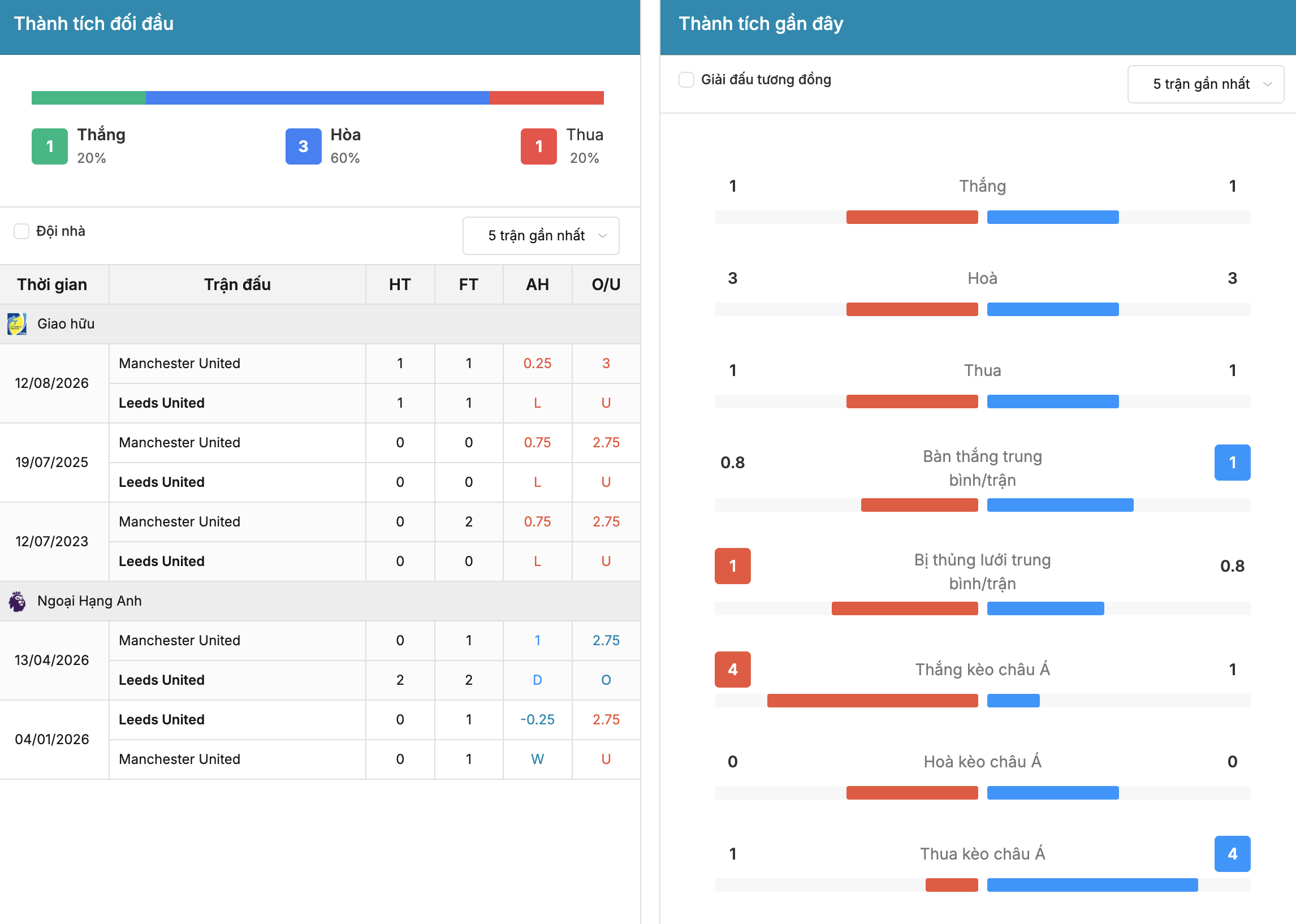Click the W handicap result
This screenshot has height=924, width=1296.
[x=537, y=759]
